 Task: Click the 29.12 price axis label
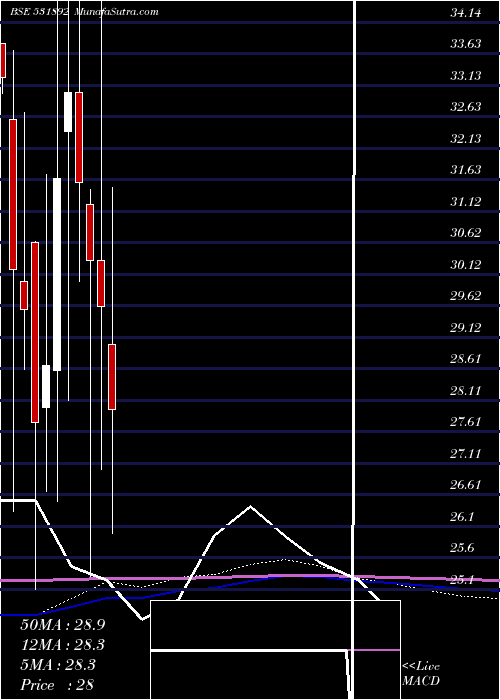point(466,328)
